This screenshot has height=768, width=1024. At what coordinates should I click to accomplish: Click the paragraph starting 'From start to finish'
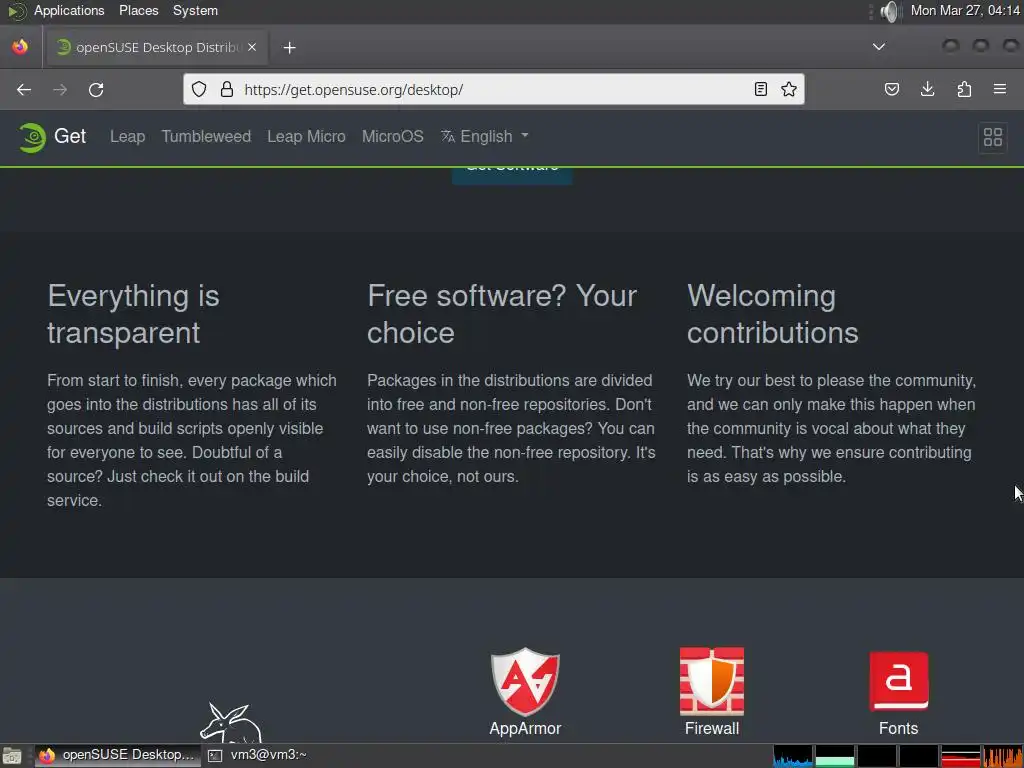[192, 440]
